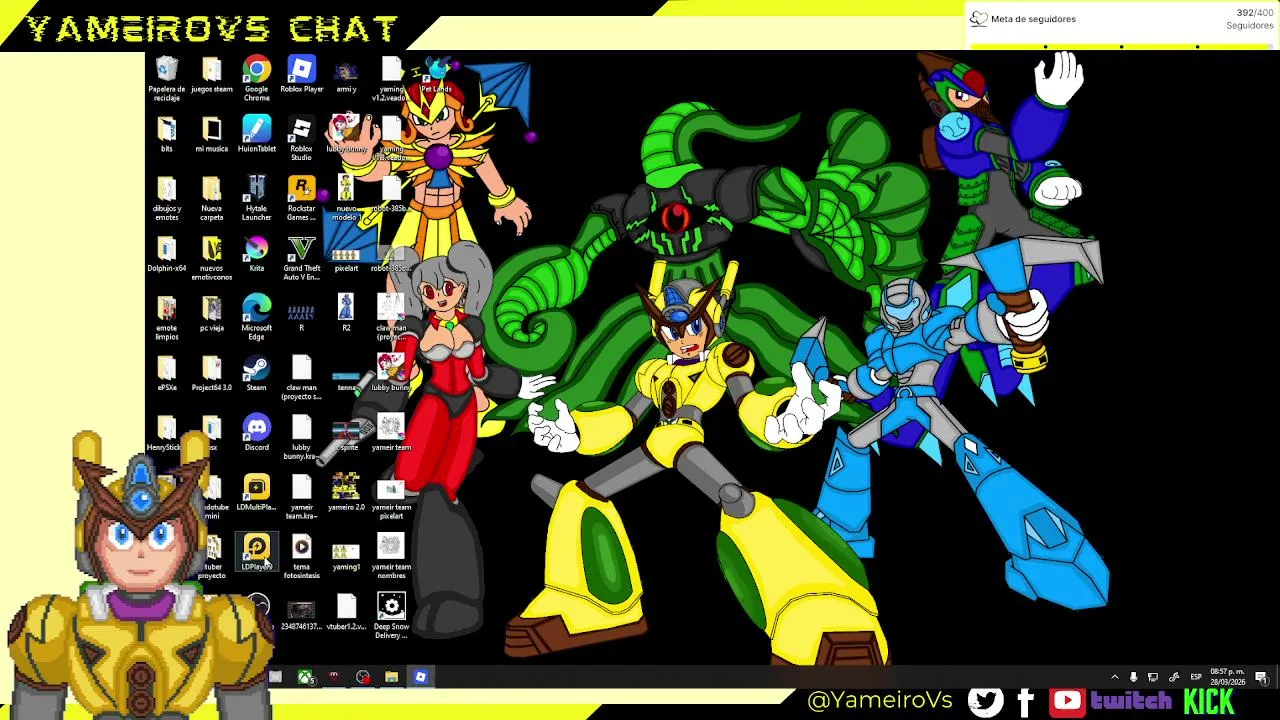Viewport: 1280px width, 720px height.
Task: Launch the Roblox Studio shortcut
Action: [x=301, y=138]
